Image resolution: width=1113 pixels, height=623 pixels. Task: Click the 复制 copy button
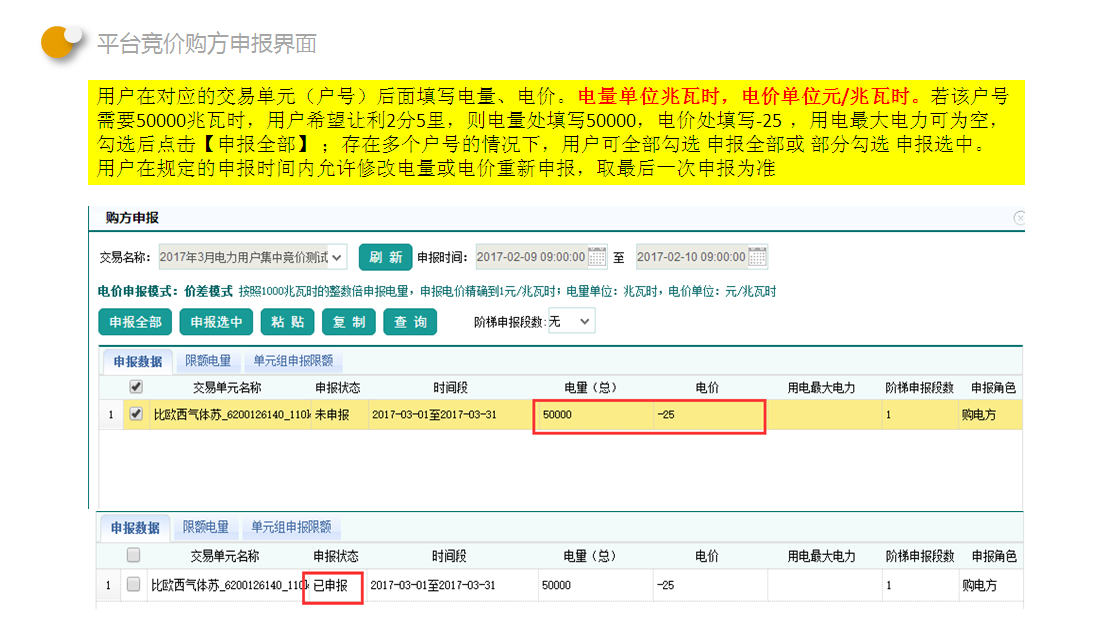349,321
